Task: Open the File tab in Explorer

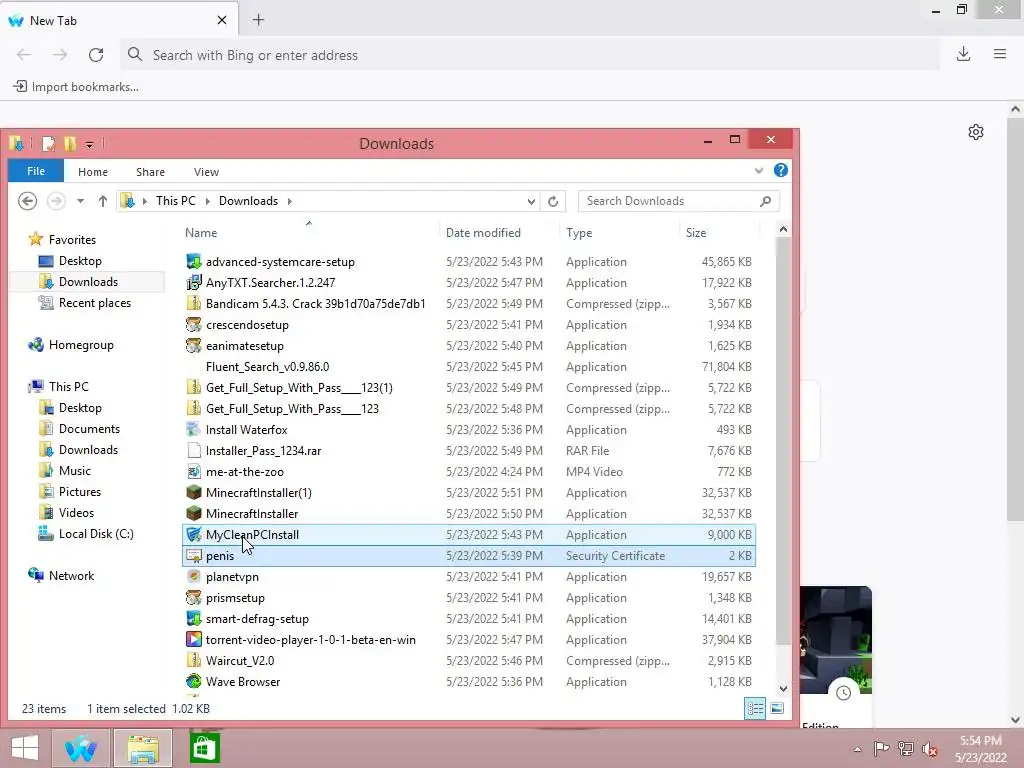Action: click(36, 171)
